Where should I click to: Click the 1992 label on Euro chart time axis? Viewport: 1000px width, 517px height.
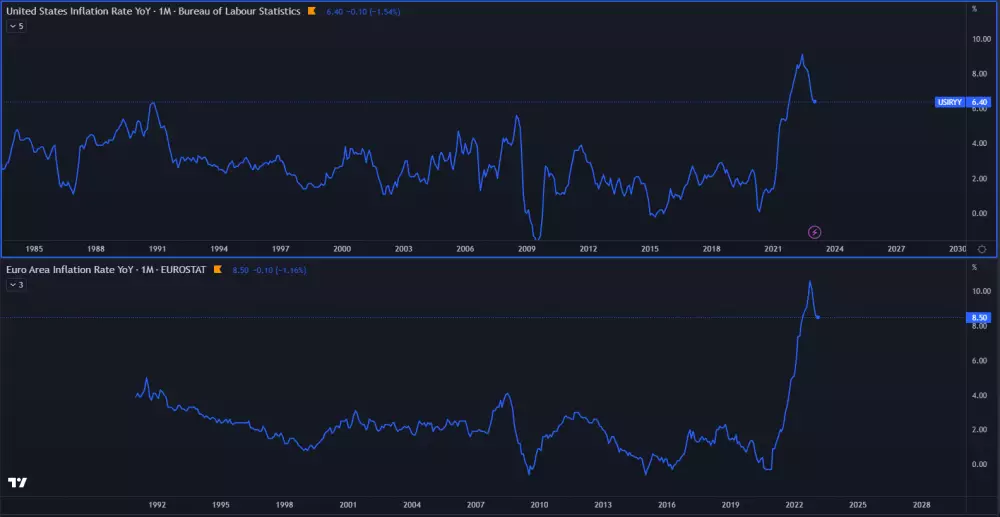(x=157, y=505)
